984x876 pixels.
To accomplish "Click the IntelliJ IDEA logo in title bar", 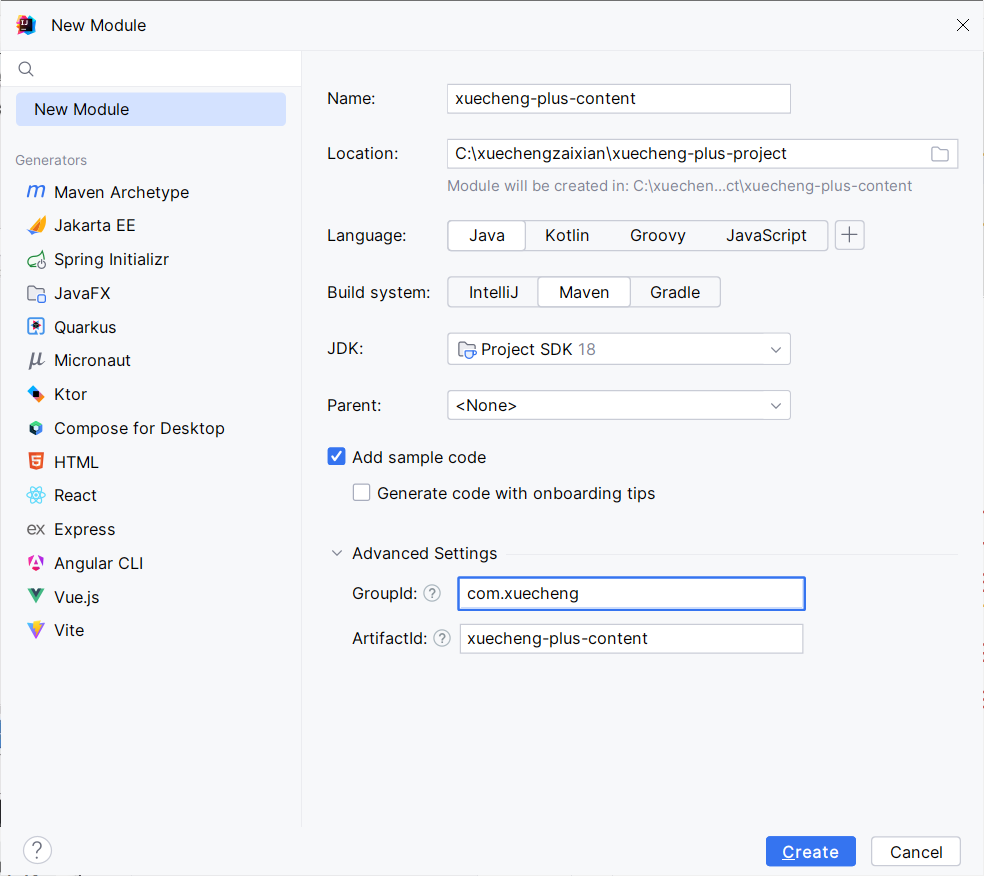I will point(26,25).
